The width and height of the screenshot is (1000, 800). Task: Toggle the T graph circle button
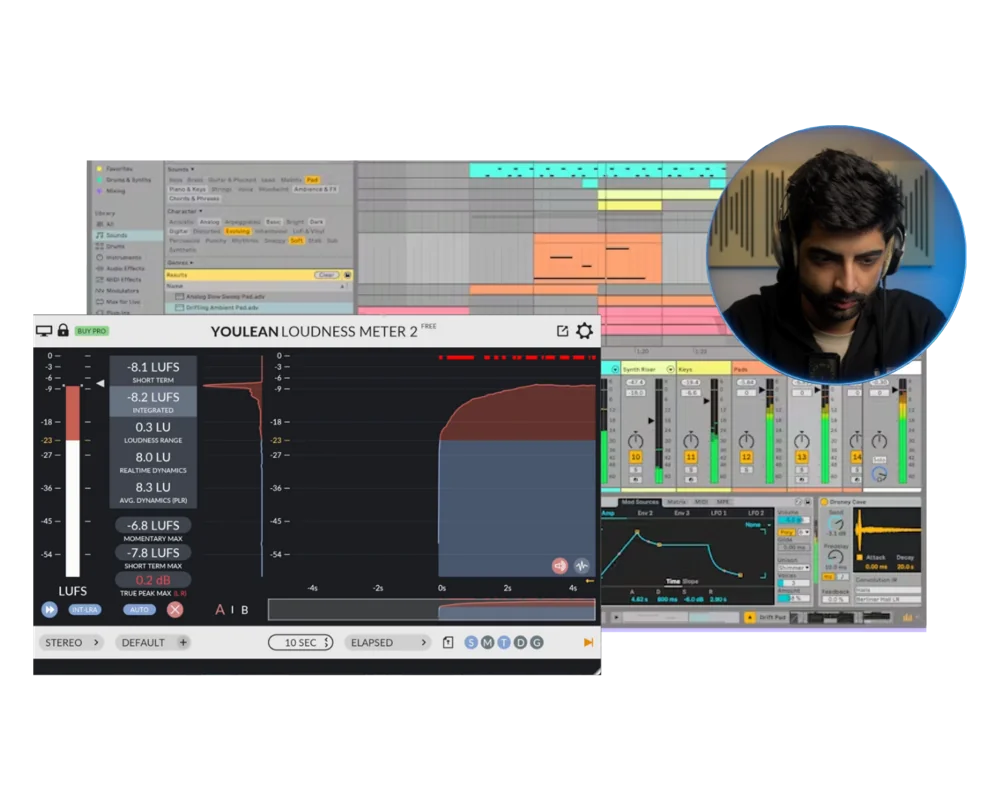[504, 642]
